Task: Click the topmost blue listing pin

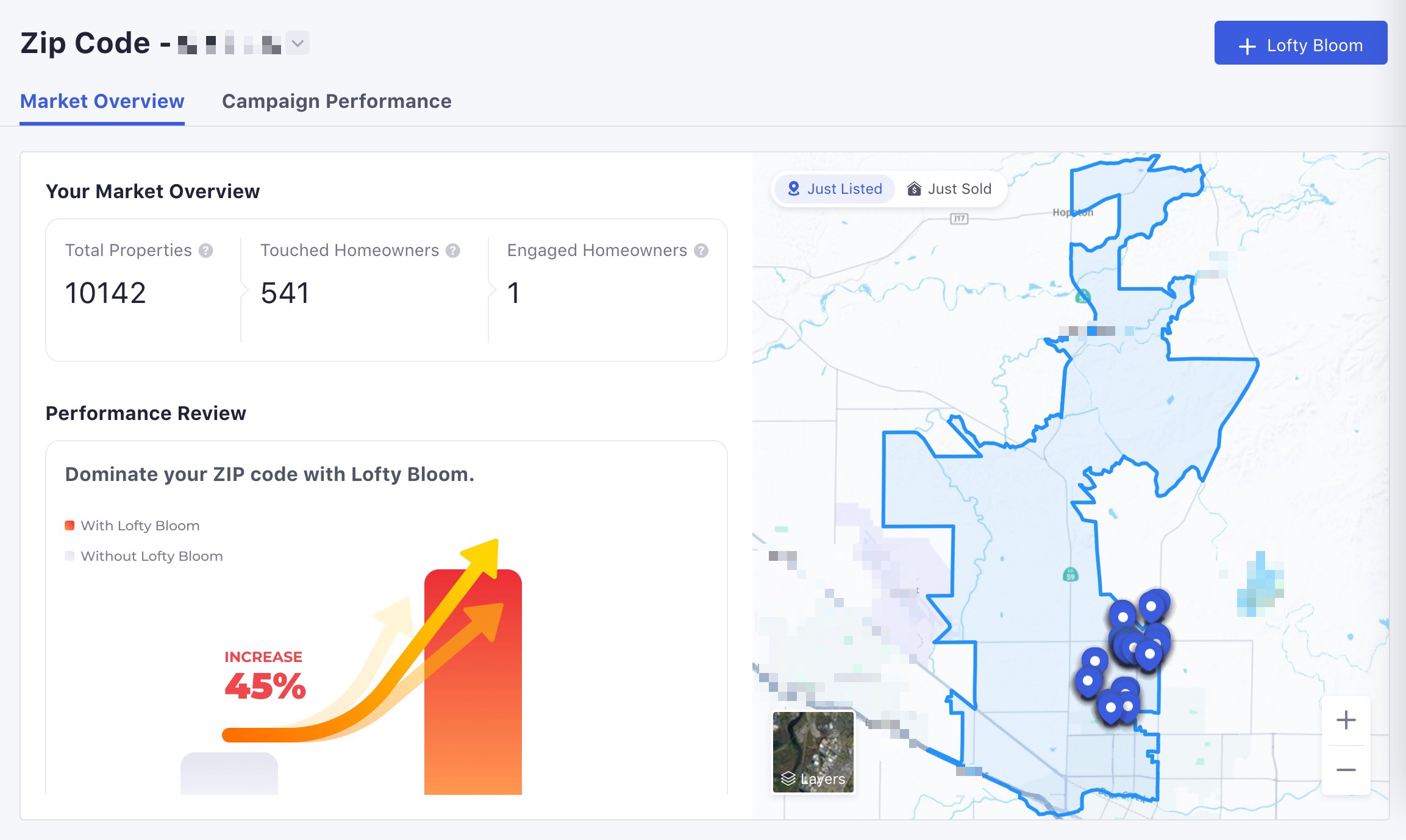Action: pyautogui.click(x=1152, y=605)
